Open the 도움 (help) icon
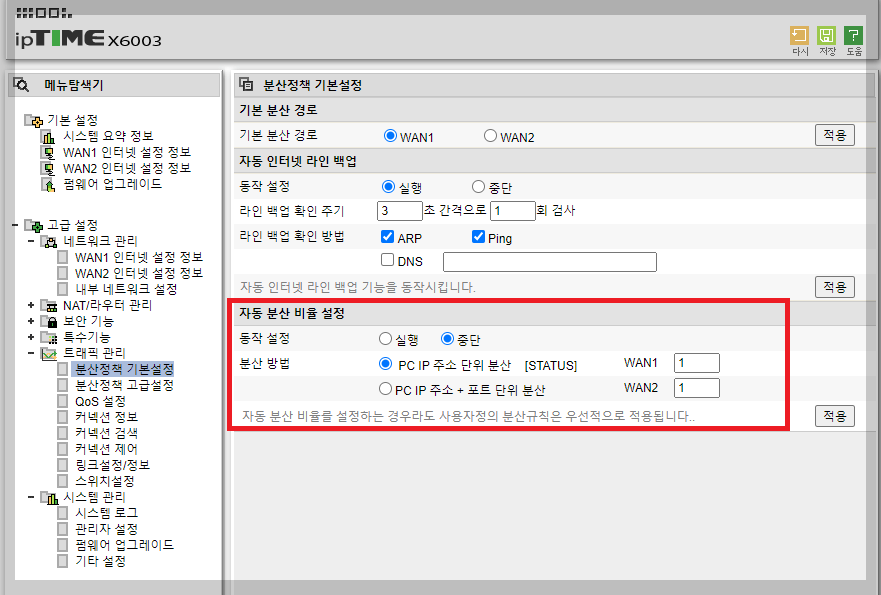 pos(853,35)
